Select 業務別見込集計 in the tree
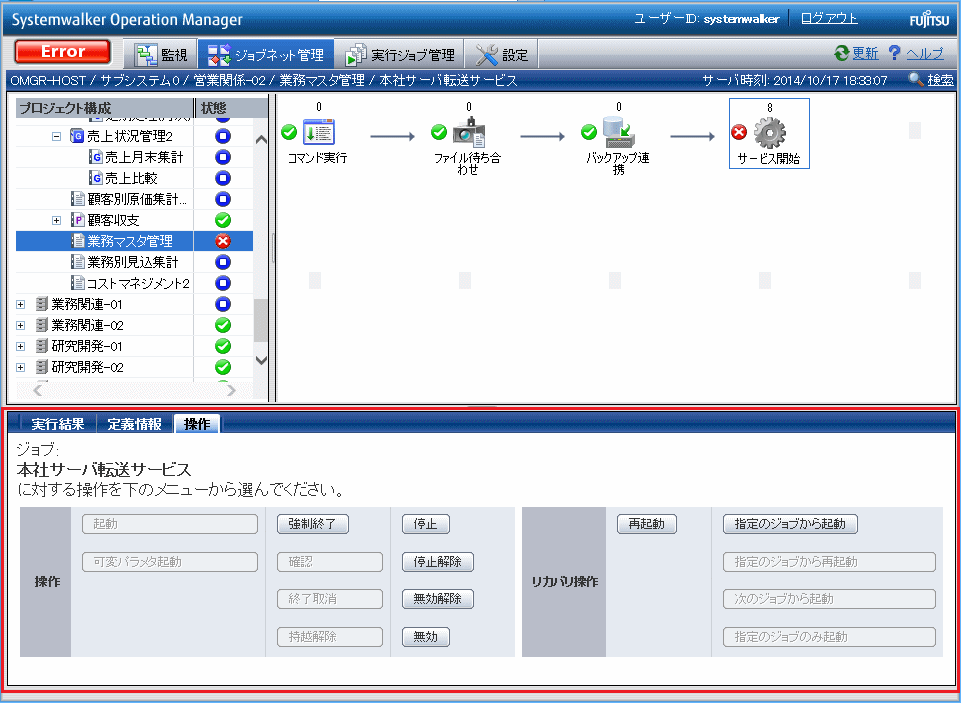 pyautogui.click(x=133, y=262)
